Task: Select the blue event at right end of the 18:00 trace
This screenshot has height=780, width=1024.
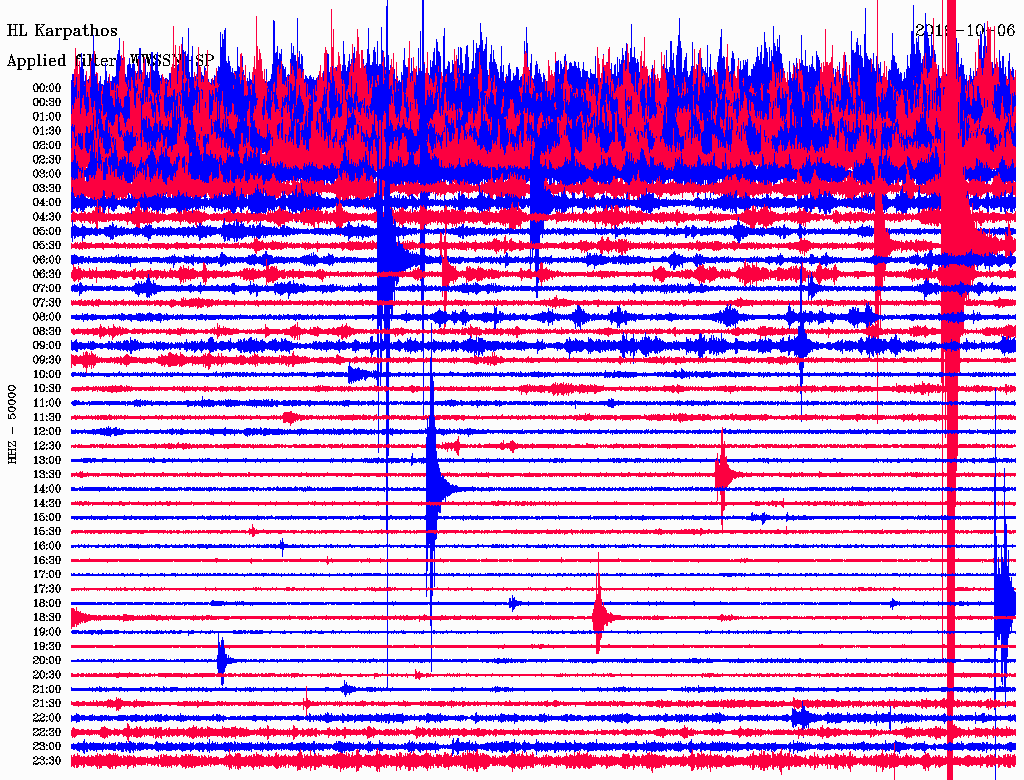Action: click(1004, 602)
